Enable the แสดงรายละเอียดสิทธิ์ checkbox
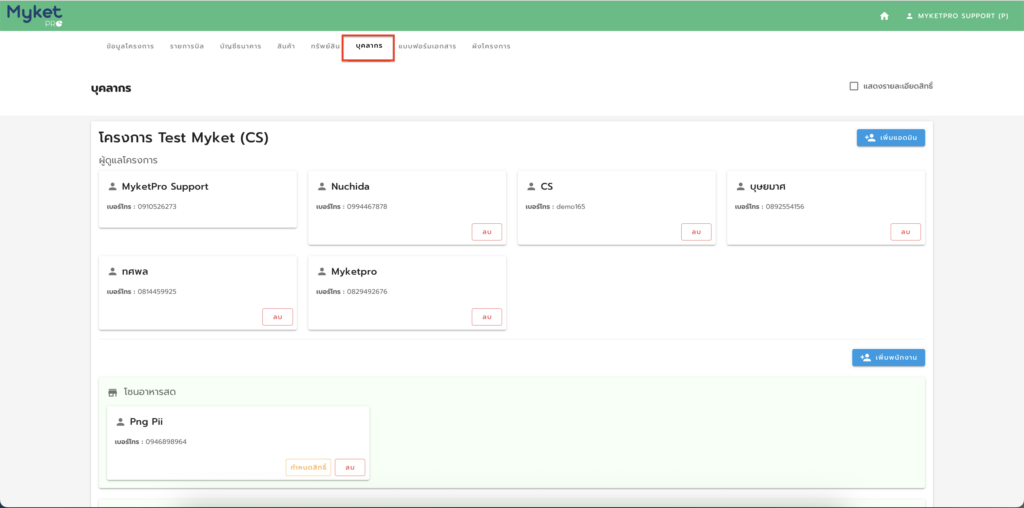Image resolution: width=1024 pixels, height=508 pixels. coord(854,87)
